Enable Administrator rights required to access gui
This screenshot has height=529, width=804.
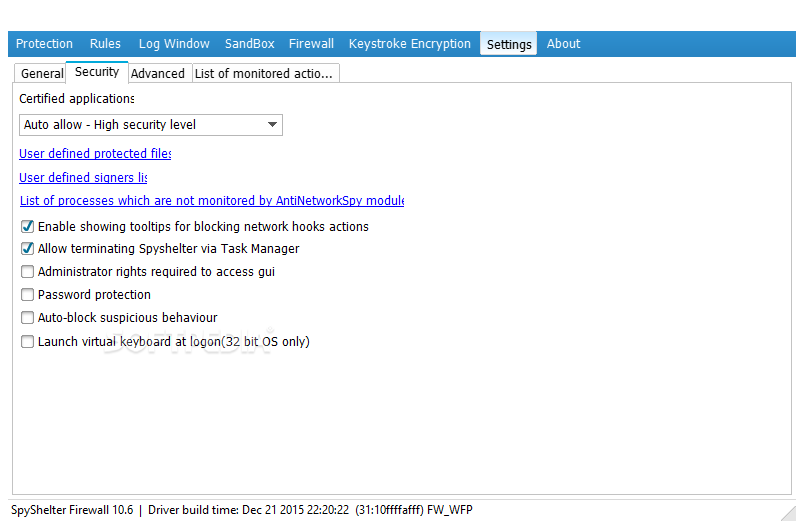click(x=28, y=271)
